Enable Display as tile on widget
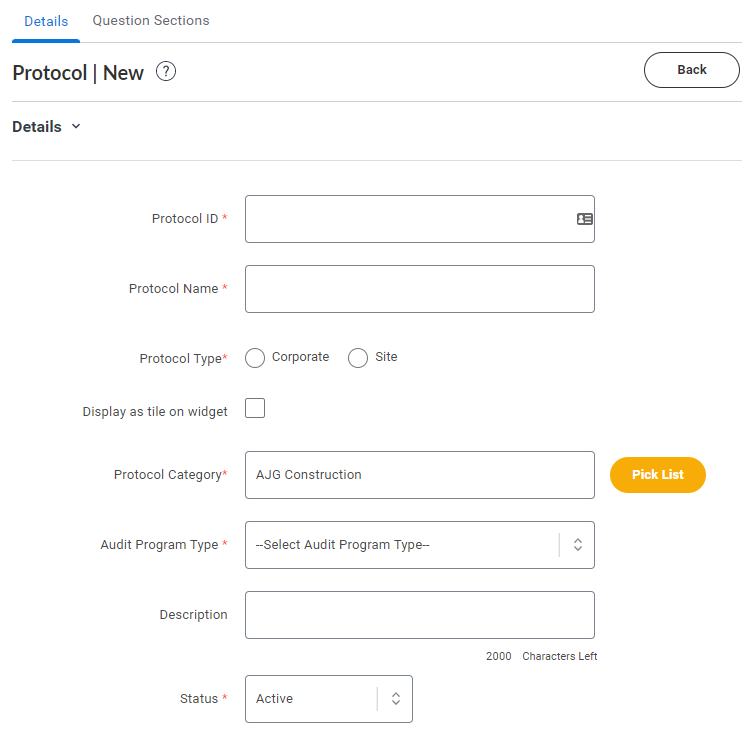754x736 pixels. [x=255, y=408]
